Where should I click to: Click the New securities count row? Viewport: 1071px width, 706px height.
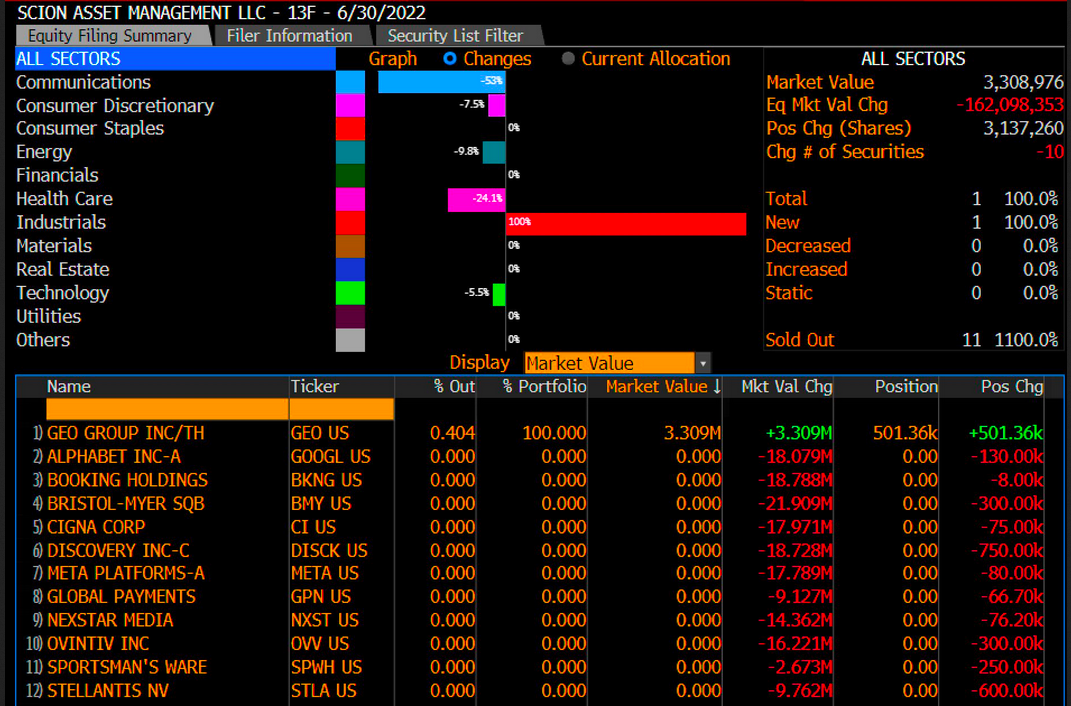coord(912,222)
